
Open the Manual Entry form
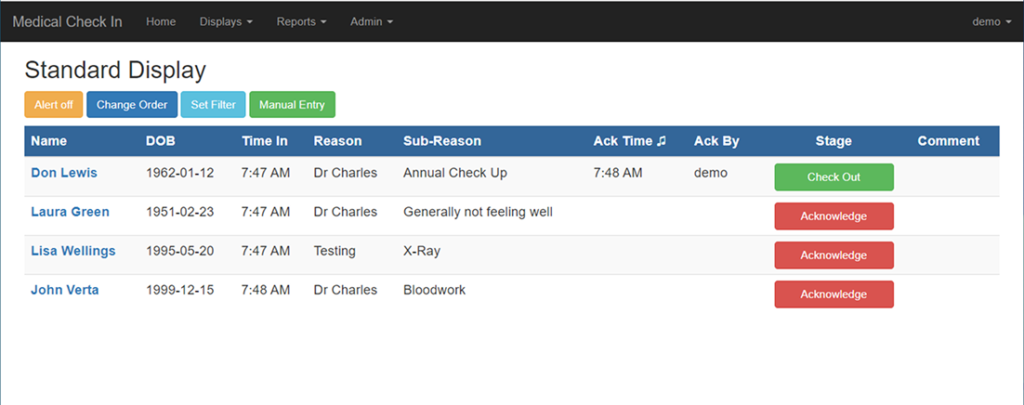[x=292, y=105]
